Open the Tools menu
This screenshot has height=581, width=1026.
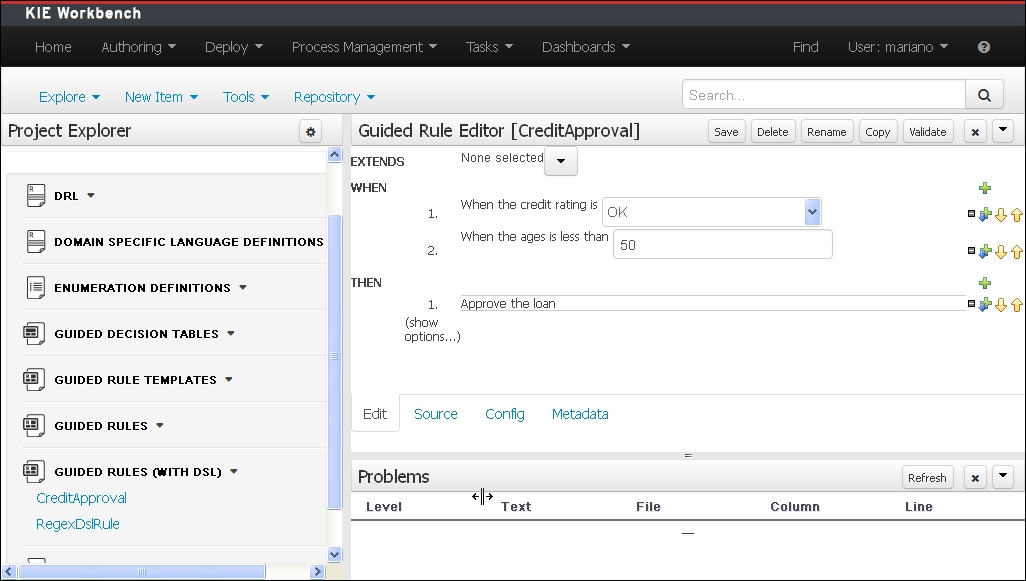[x=245, y=97]
